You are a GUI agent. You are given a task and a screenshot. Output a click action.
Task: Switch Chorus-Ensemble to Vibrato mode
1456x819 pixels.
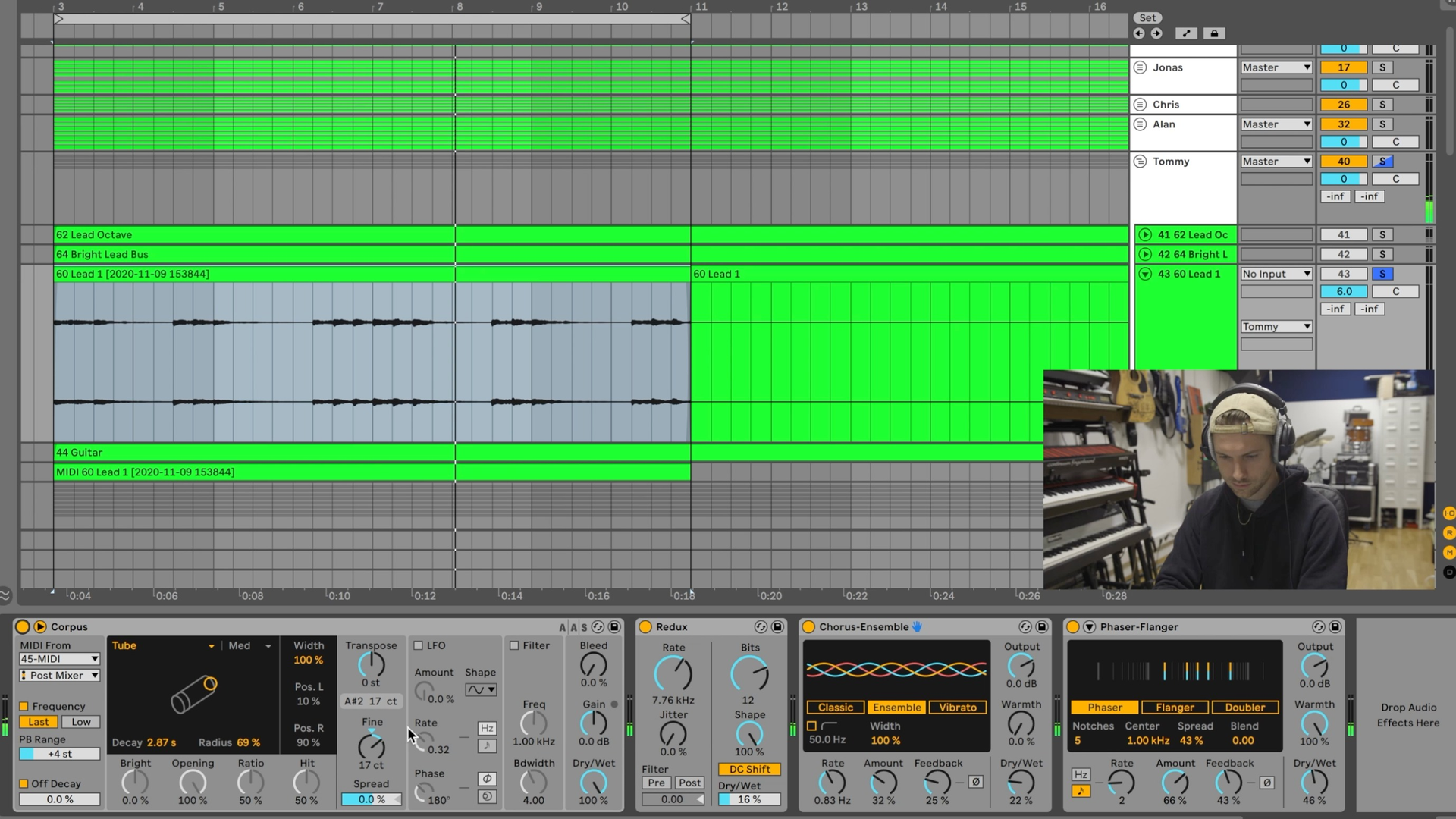coord(958,708)
